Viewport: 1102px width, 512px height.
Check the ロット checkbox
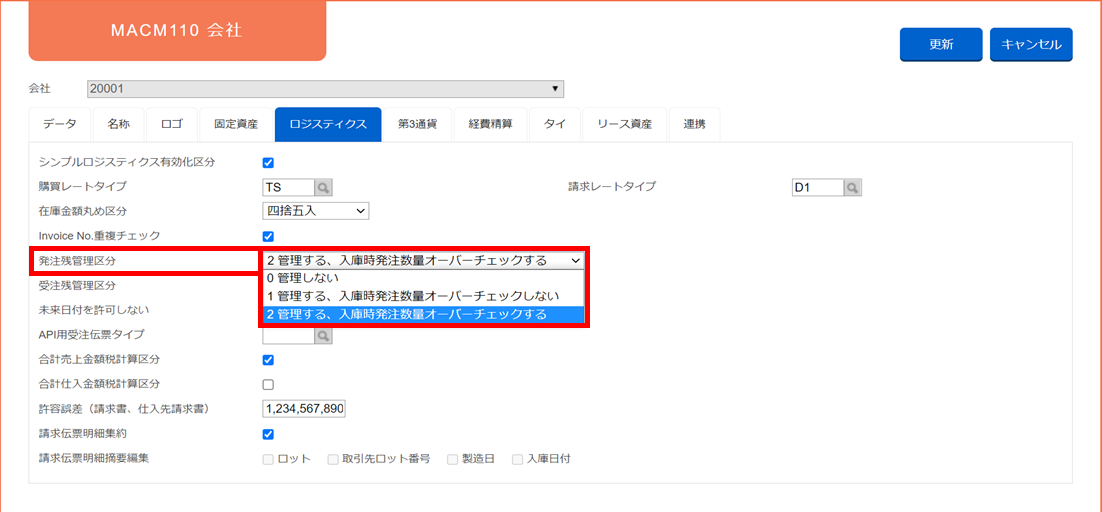click(268, 459)
